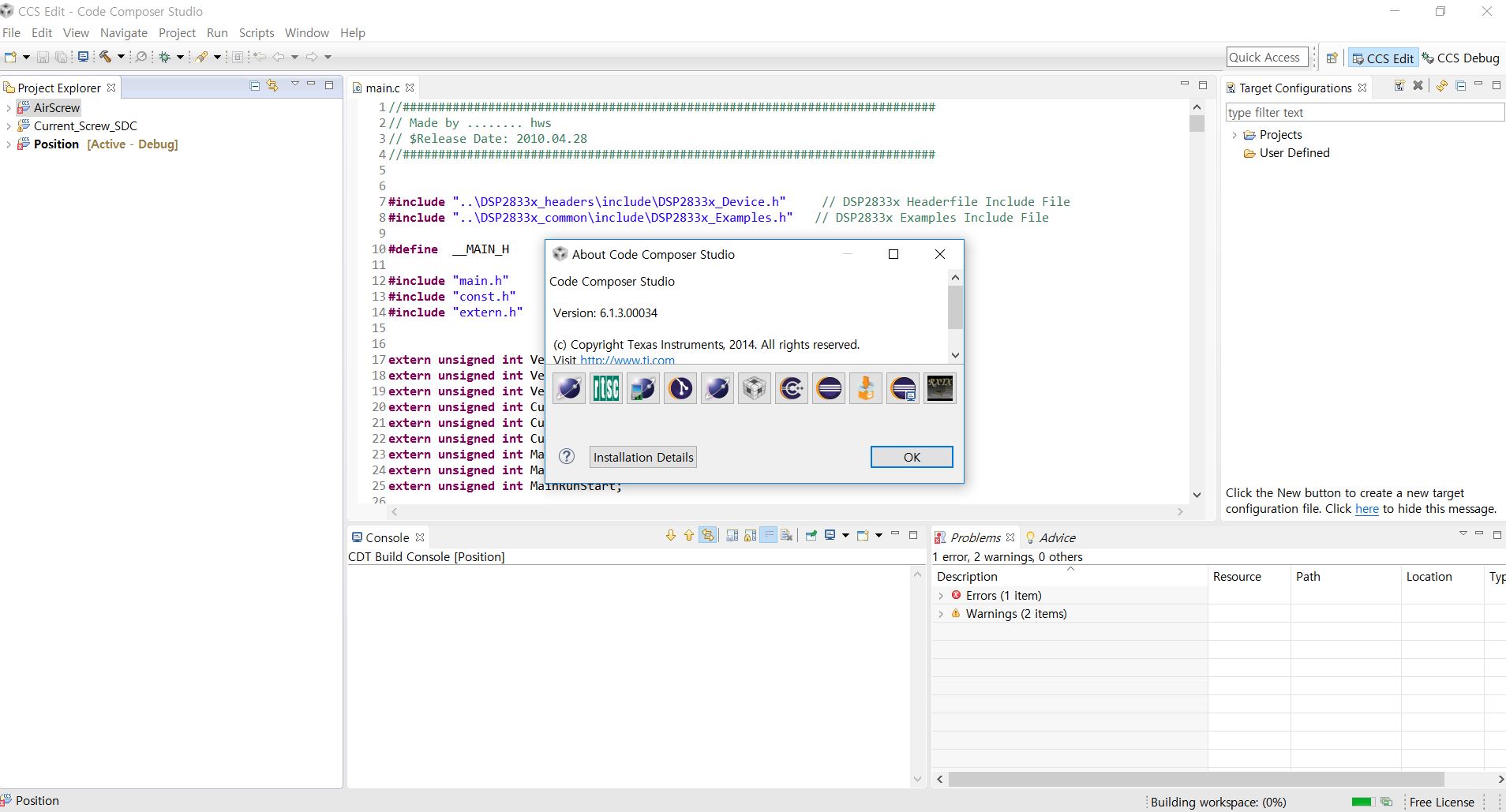Viewport: 1506px width, 812px height.
Task: Click the Save All toolbar icon
Action: (62, 56)
